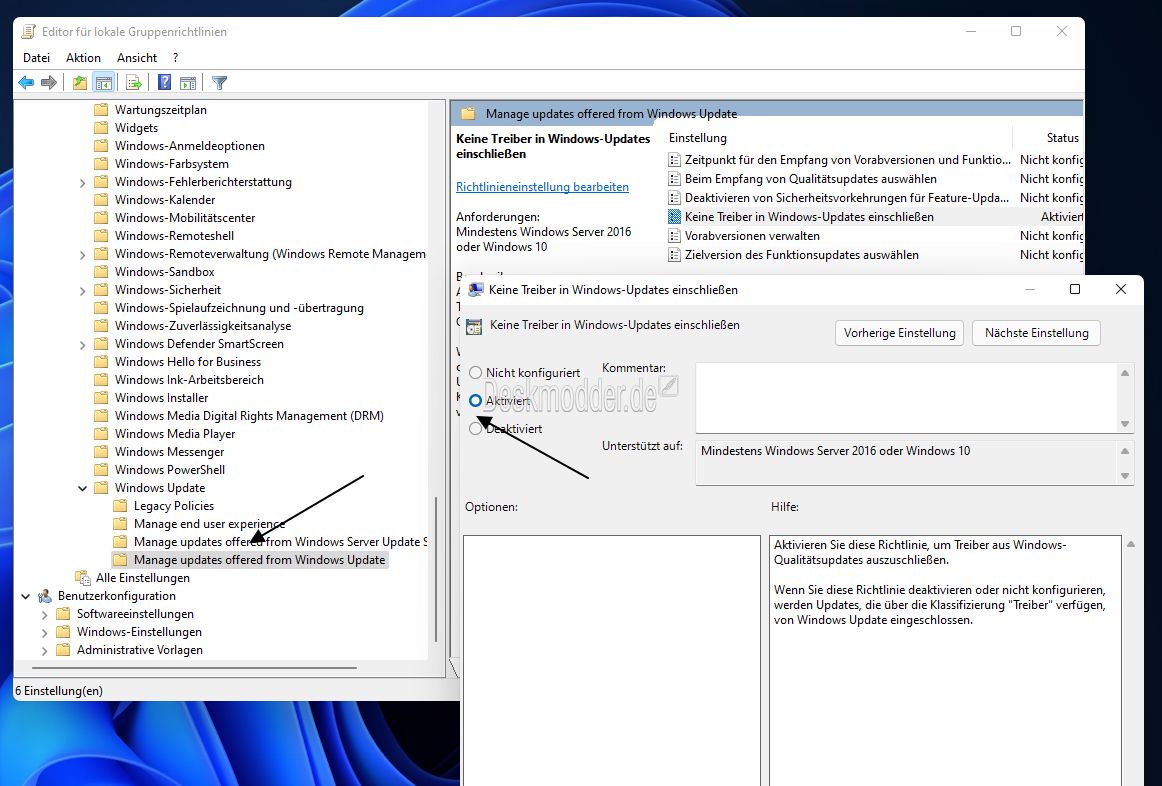Click the tree pane vertical scrollbar
Image resolution: width=1162 pixels, height=786 pixels.
coord(436,569)
